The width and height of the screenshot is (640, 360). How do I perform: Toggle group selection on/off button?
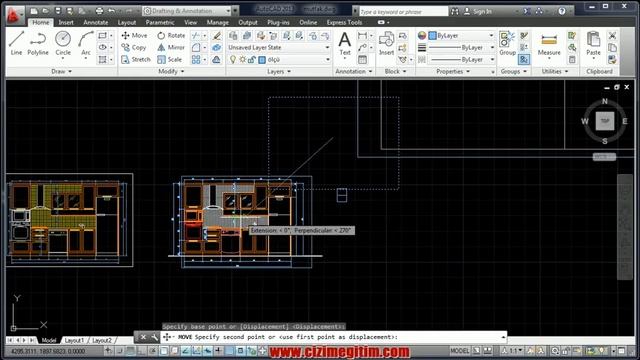coord(524,60)
